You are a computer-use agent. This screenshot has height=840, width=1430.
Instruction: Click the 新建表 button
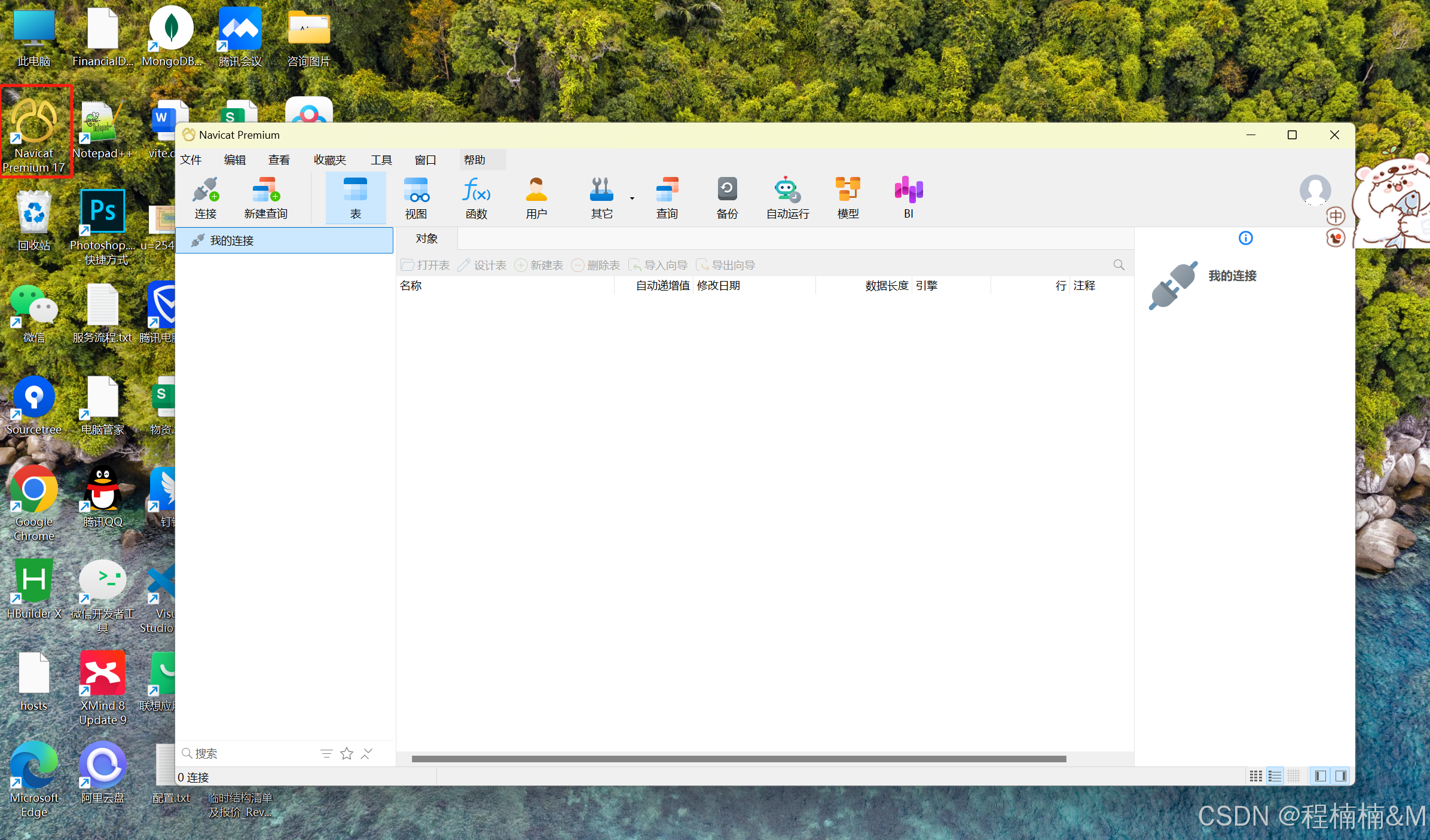(x=539, y=265)
